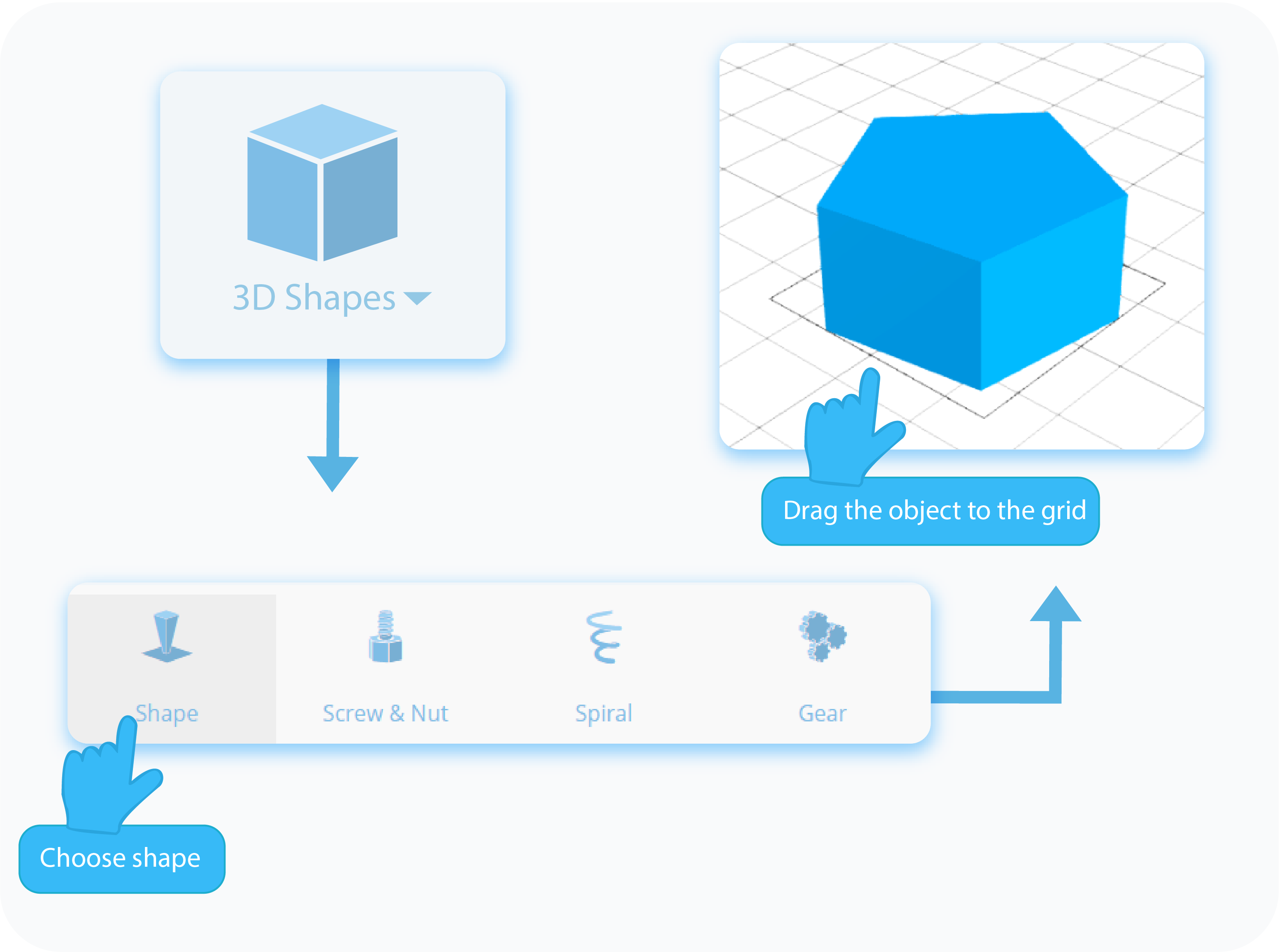
Task: Select the Screw & Nut icon
Action: tap(385, 636)
